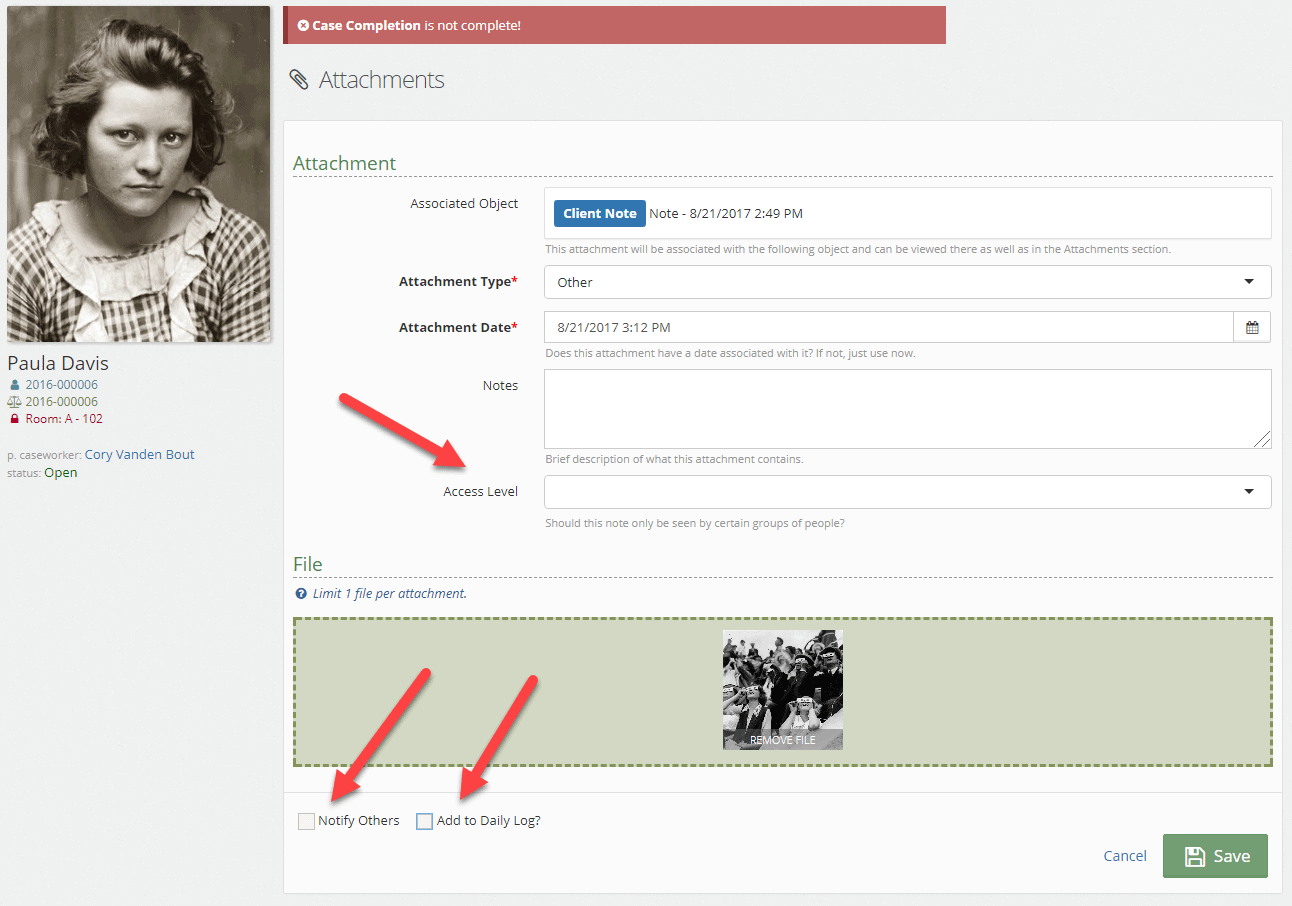Click the Open status text

pyautogui.click(x=61, y=473)
